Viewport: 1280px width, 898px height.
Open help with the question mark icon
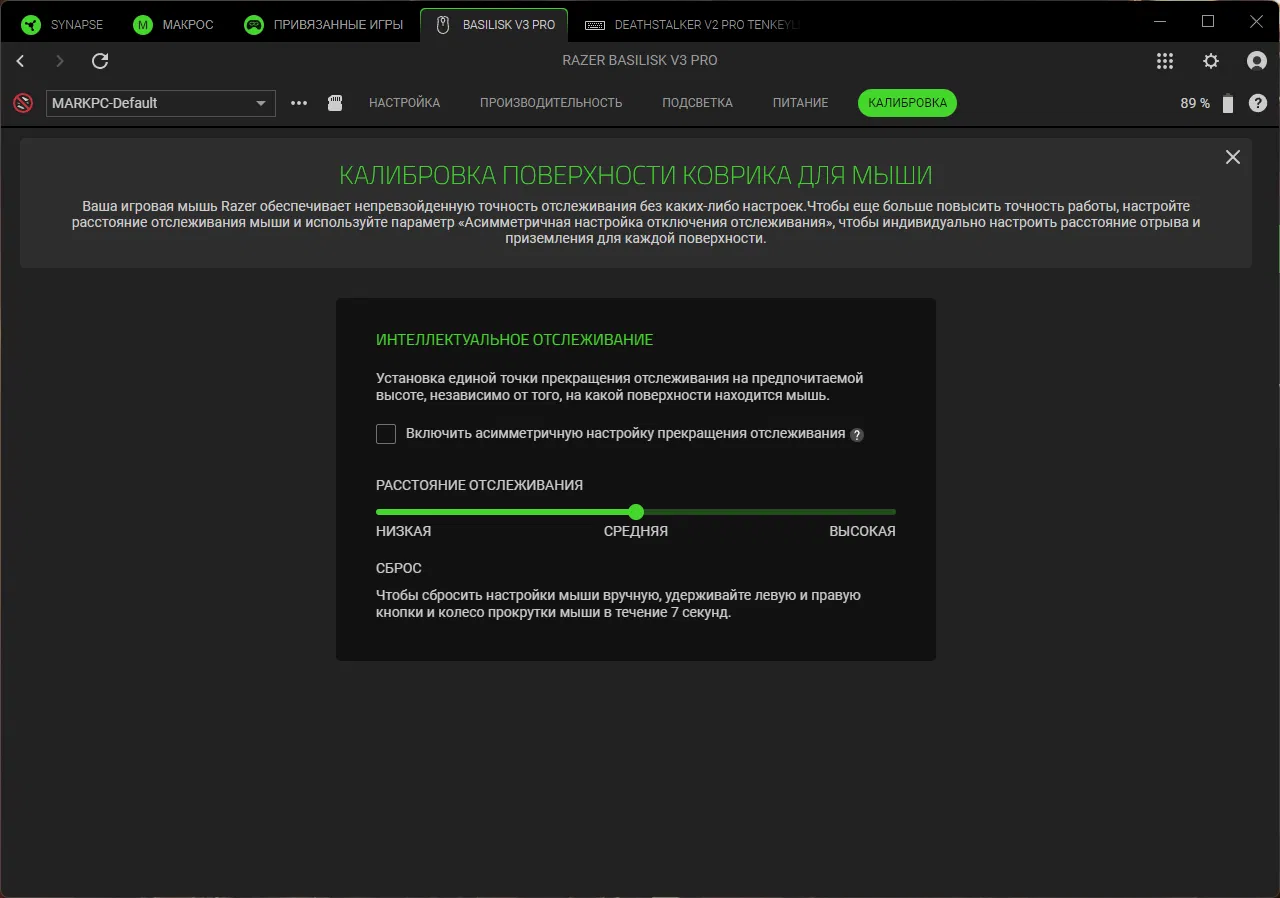[x=1258, y=103]
